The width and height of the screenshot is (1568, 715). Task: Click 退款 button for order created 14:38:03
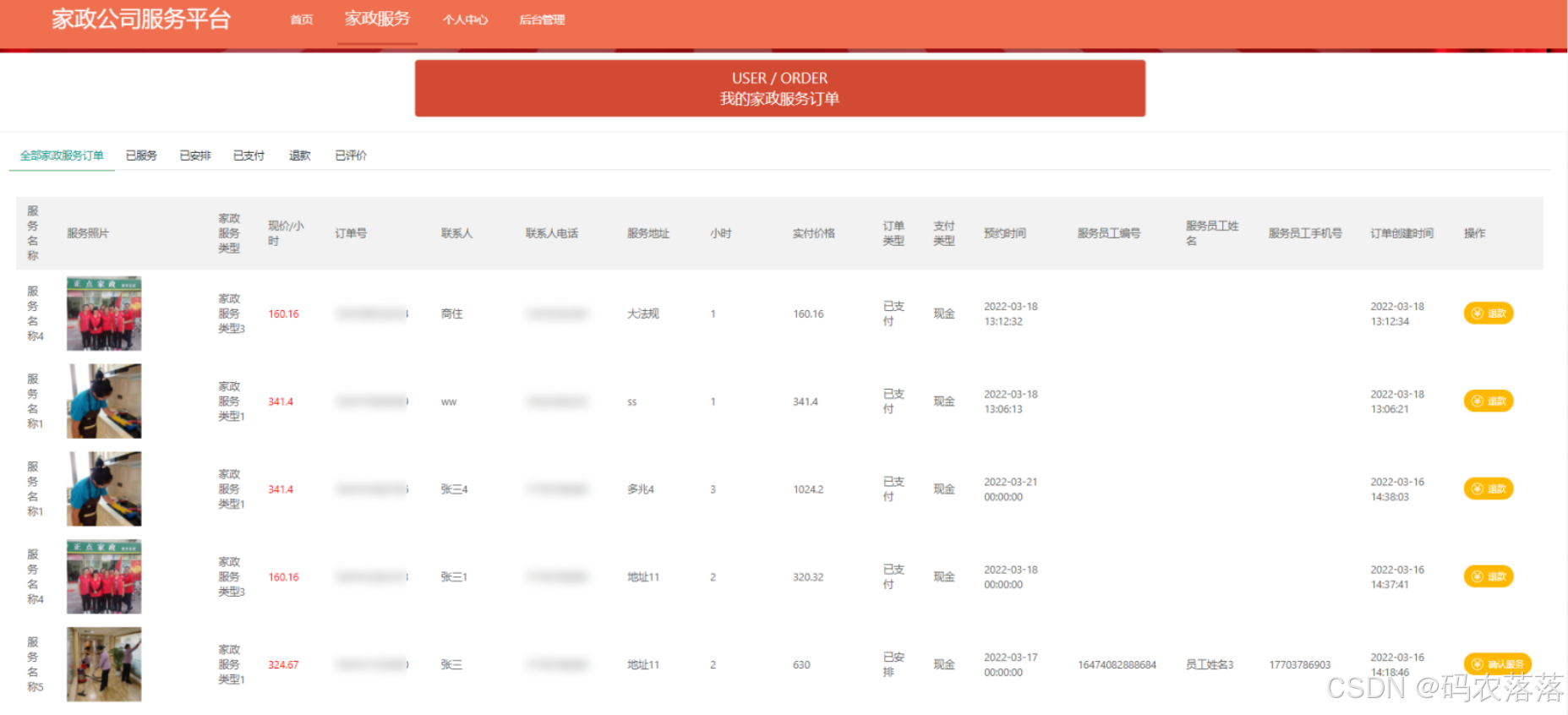tap(1488, 488)
